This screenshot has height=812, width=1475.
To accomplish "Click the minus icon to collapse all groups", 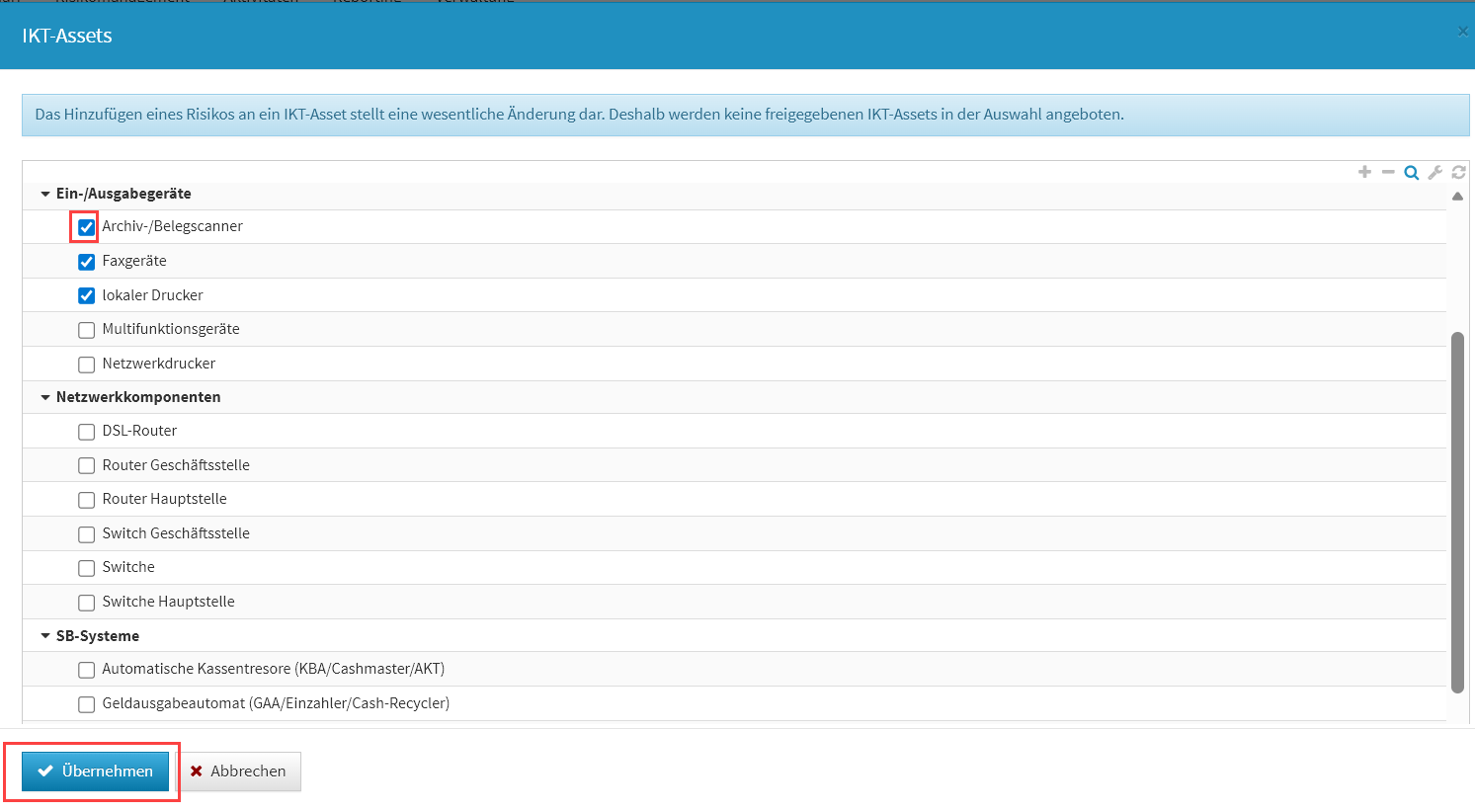I will [x=1388, y=172].
